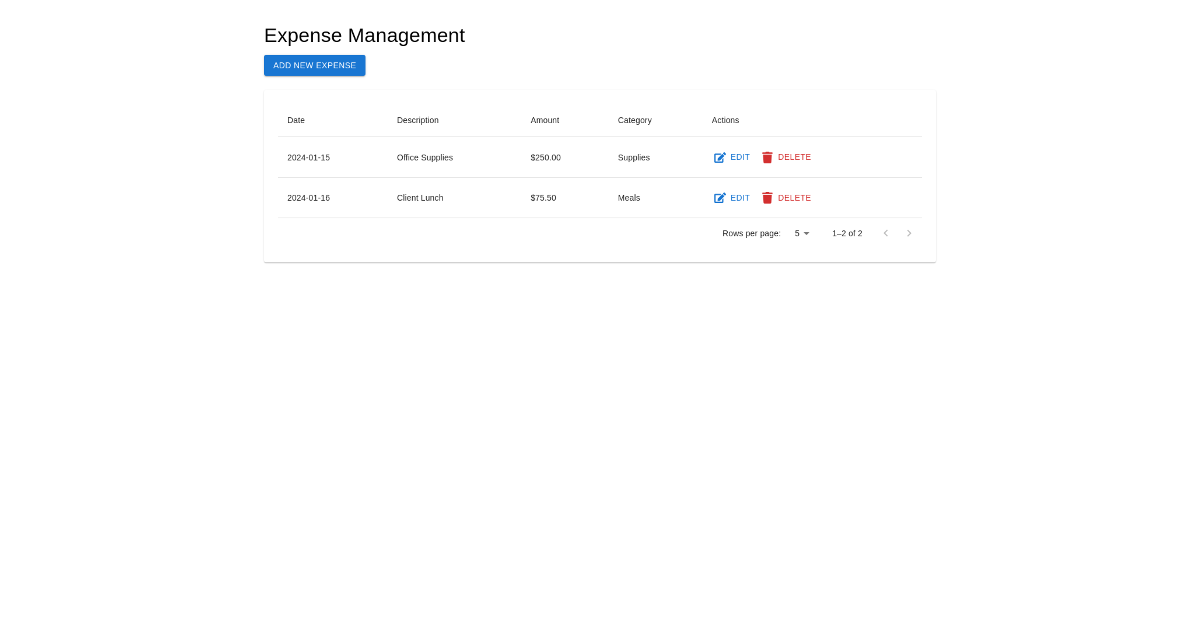1200x630 pixels.
Task: Click the delete trash icon for Office Supplies
Action: point(767,157)
